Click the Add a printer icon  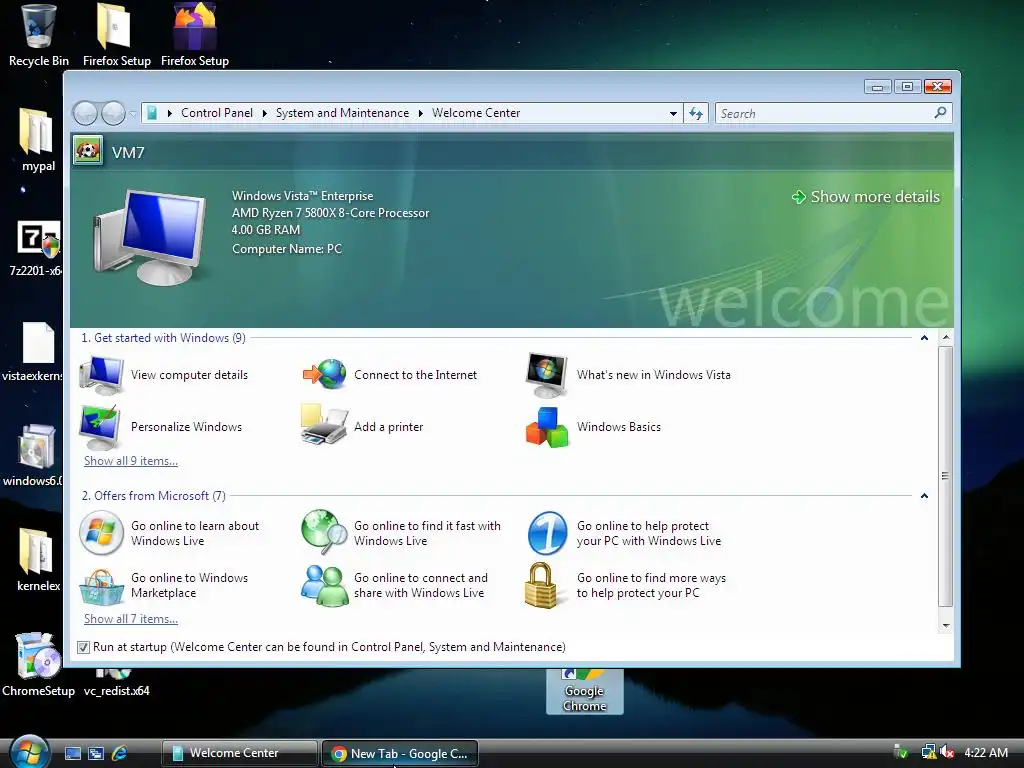coord(324,425)
